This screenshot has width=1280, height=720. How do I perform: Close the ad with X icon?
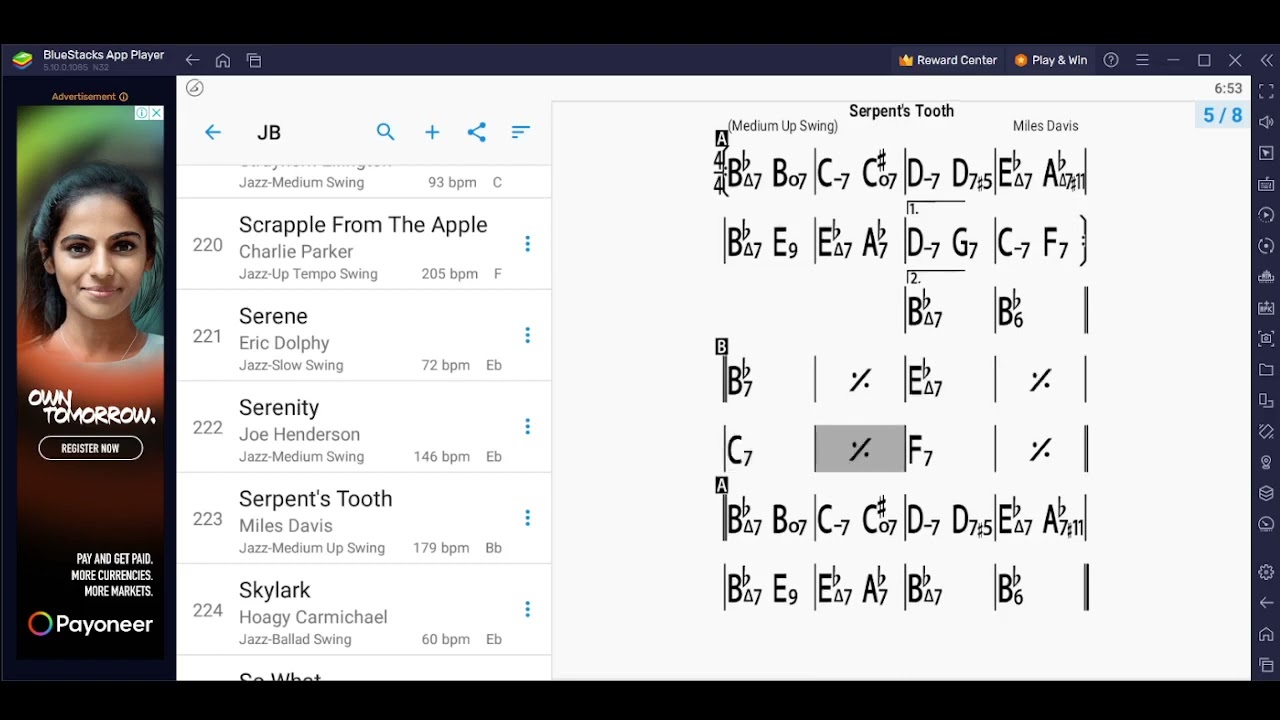click(156, 113)
